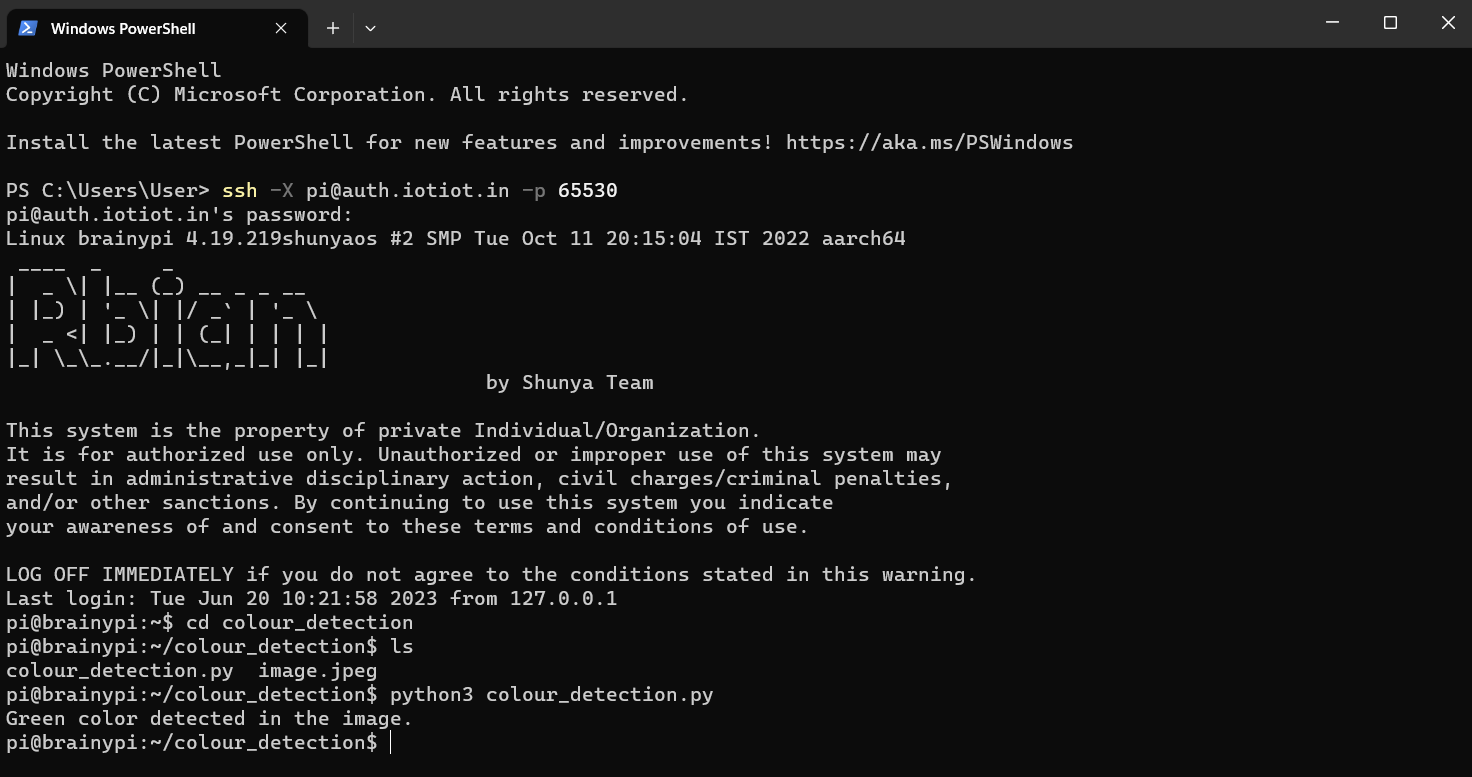Screen dimensions: 1472x777
Task: Click the PowerShell icon in the tab
Action: pyautogui.click(x=28, y=28)
